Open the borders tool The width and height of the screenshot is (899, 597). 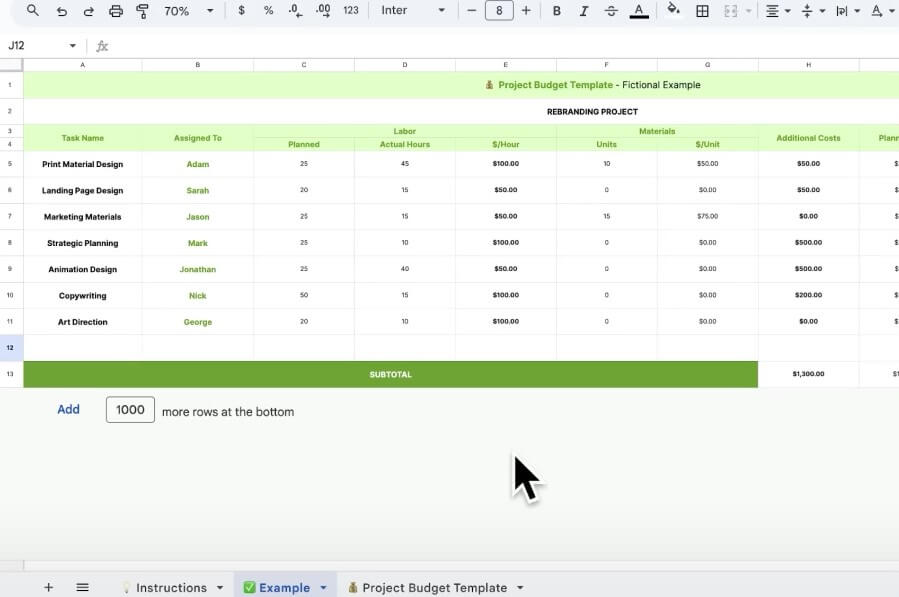(702, 11)
